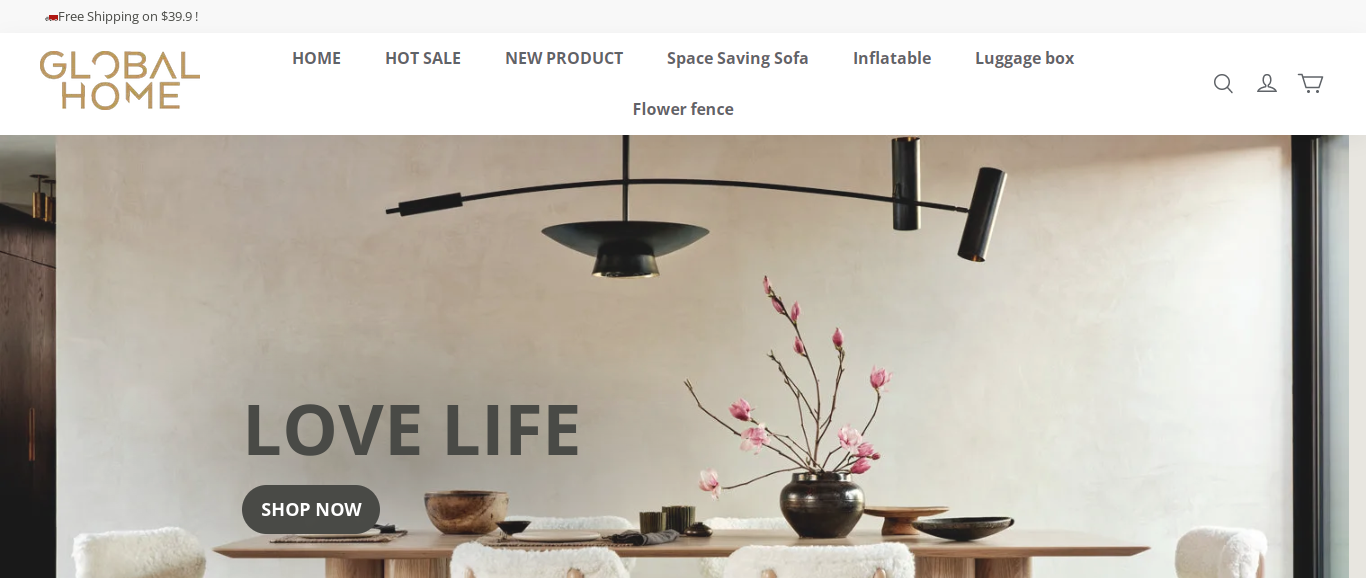
Task: Click the wooden bowl on the table
Action: pos(466,512)
